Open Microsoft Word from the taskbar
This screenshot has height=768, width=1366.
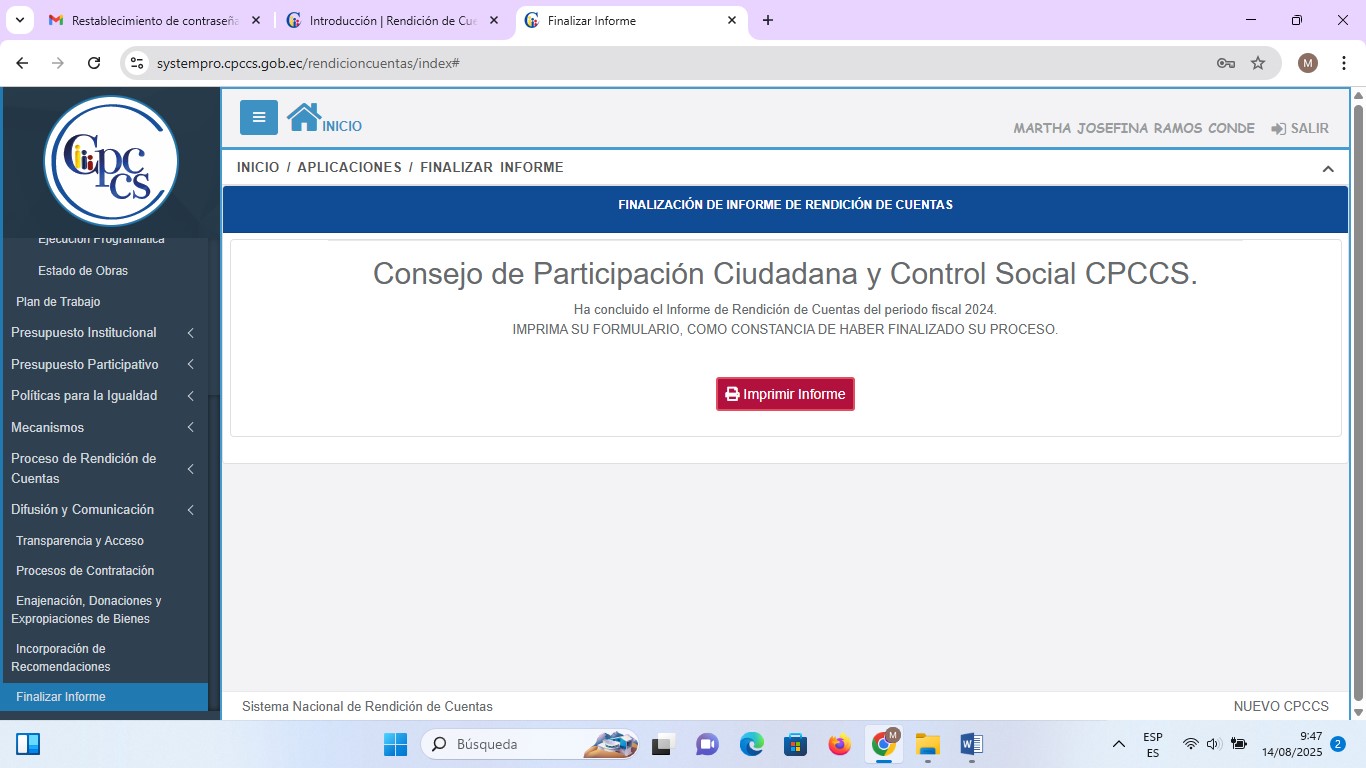(971, 744)
